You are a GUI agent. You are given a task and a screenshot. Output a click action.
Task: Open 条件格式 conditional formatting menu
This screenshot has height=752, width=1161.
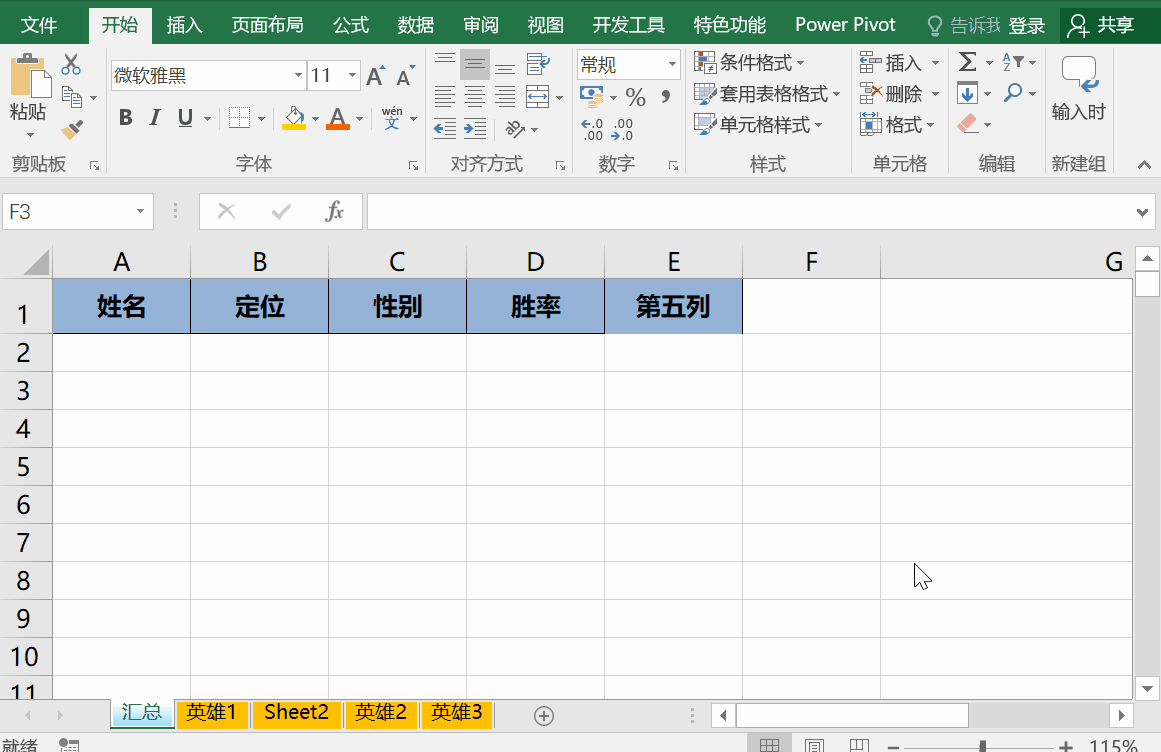point(749,63)
